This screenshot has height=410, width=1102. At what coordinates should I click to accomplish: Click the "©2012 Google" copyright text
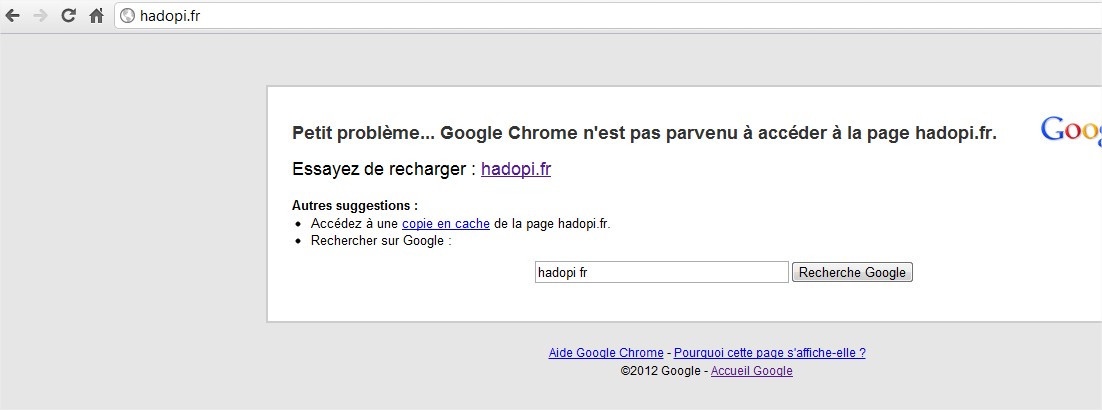tap(660, 371)
